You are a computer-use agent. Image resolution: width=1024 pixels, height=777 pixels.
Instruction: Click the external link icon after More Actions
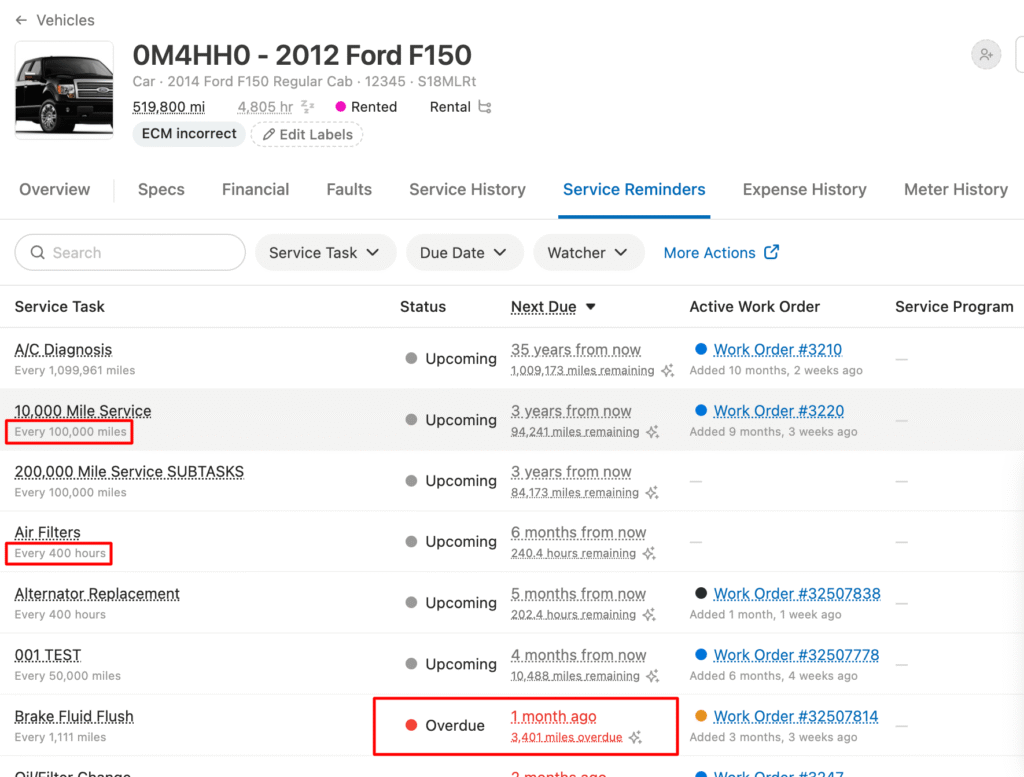(x=771, y=253)
